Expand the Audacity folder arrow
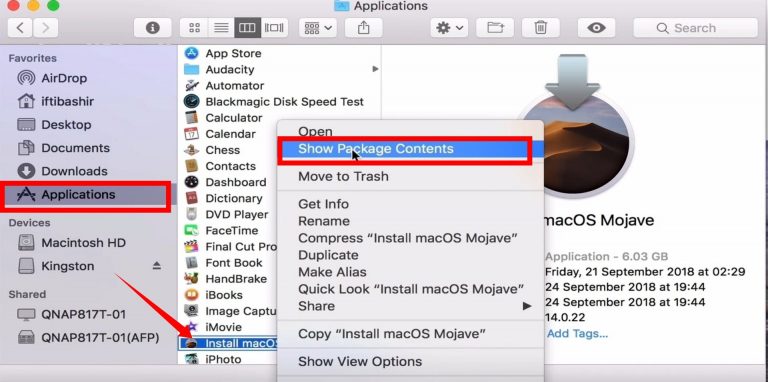The height and width of the screenshot is (382, 768). coord(375,69)
